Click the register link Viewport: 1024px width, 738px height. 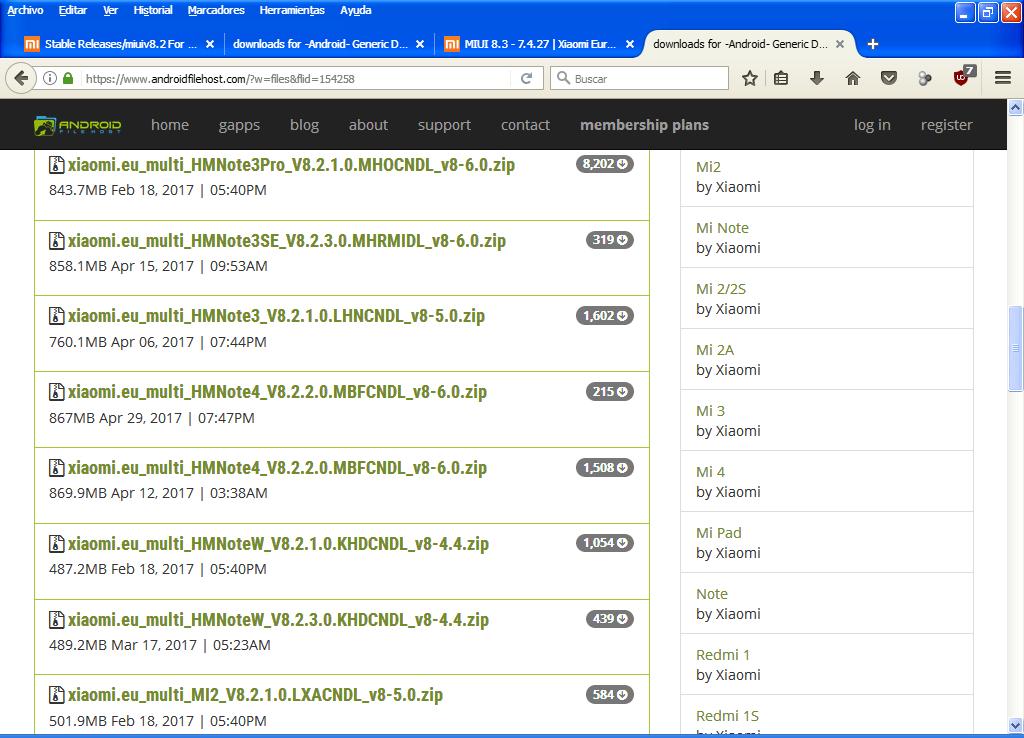(946, 125)
